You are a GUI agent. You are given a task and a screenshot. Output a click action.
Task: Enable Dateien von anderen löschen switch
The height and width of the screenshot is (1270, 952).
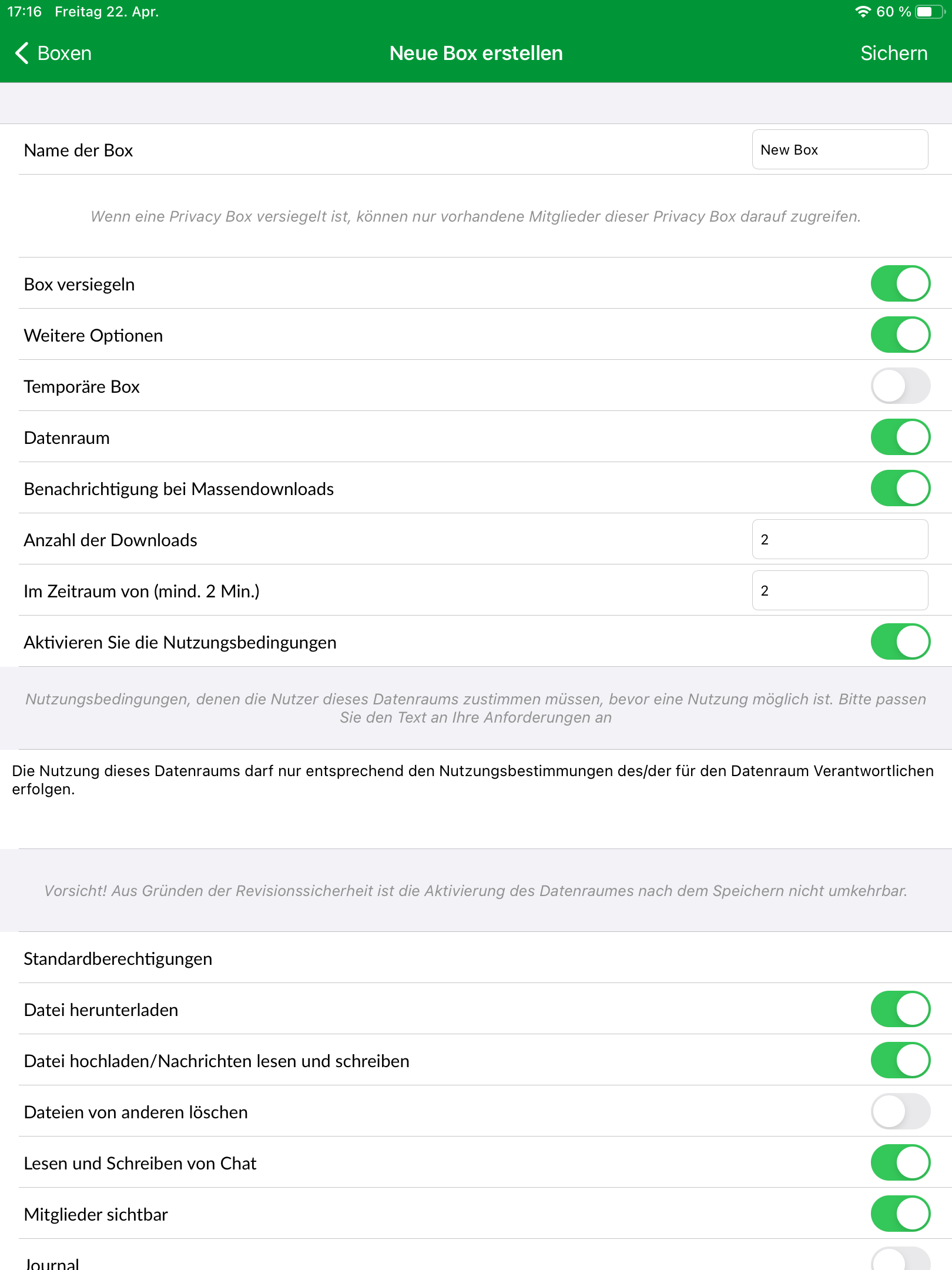(900, 1111)
